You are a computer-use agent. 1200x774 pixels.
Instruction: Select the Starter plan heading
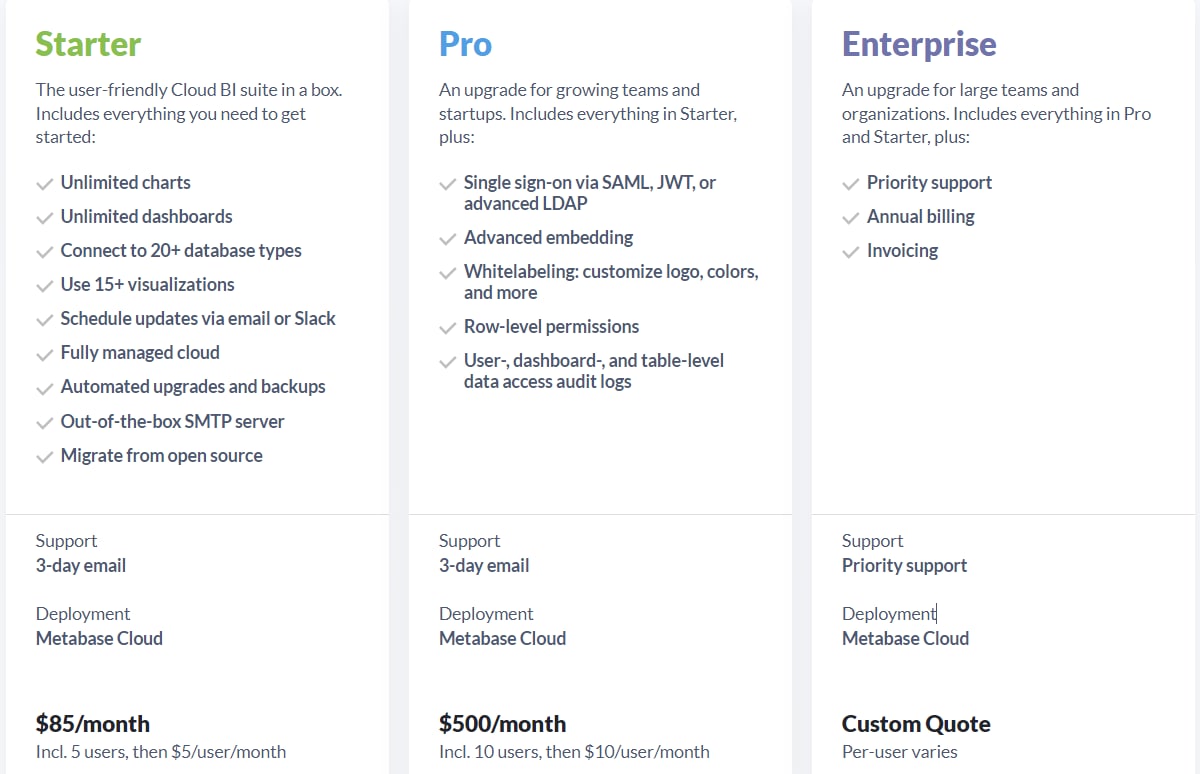tap(88, 44)
